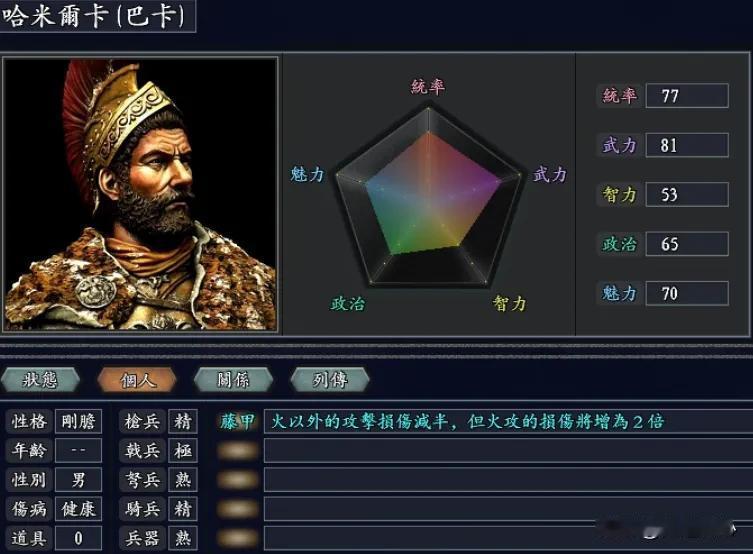Select the fourth empty skill slot icon
Viewport: 753px width, 554px height.
pos(238,509)
